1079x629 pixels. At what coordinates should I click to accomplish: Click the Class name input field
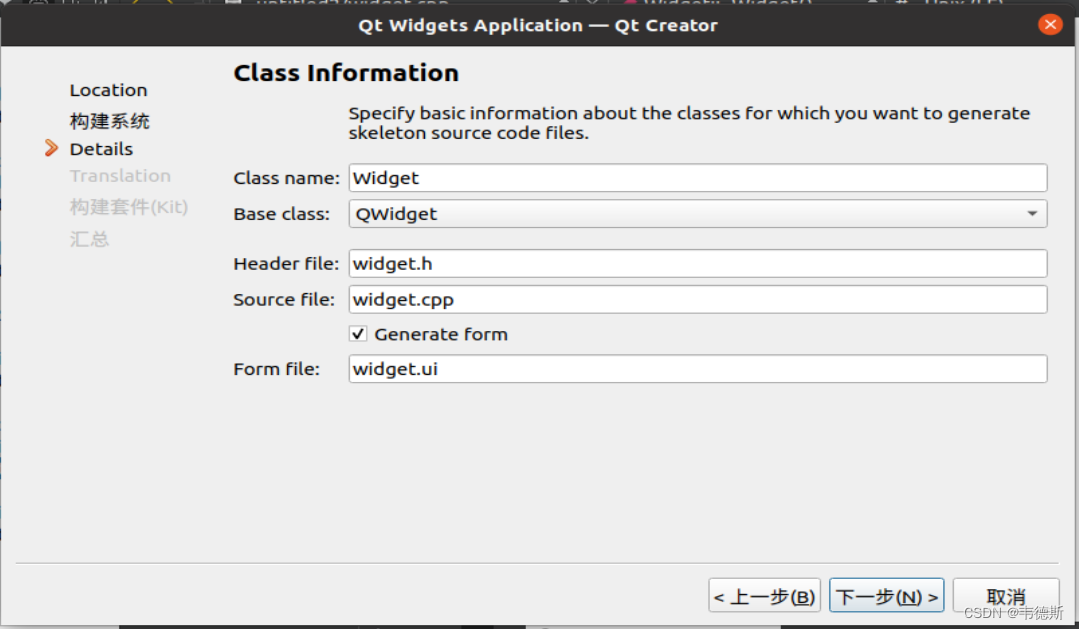[698, 178]
